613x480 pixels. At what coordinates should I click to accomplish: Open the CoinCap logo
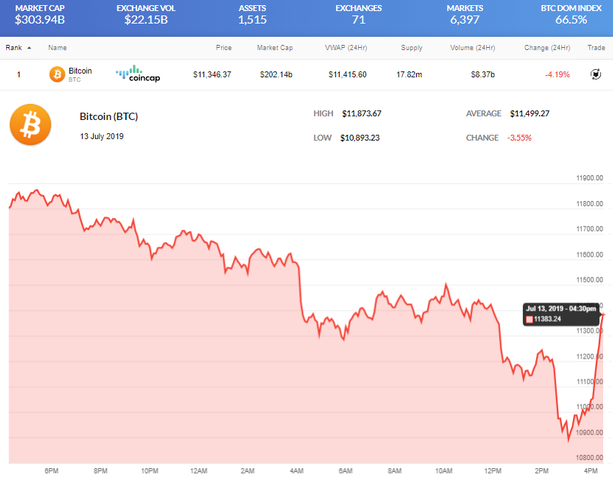pyautogui.click(x=138, y=74)
